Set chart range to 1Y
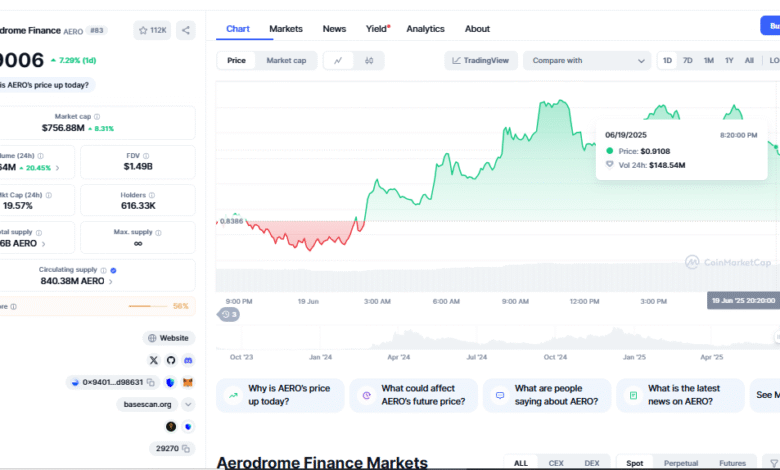The width and height of the screenshot is (780, 470). (729, 61)
